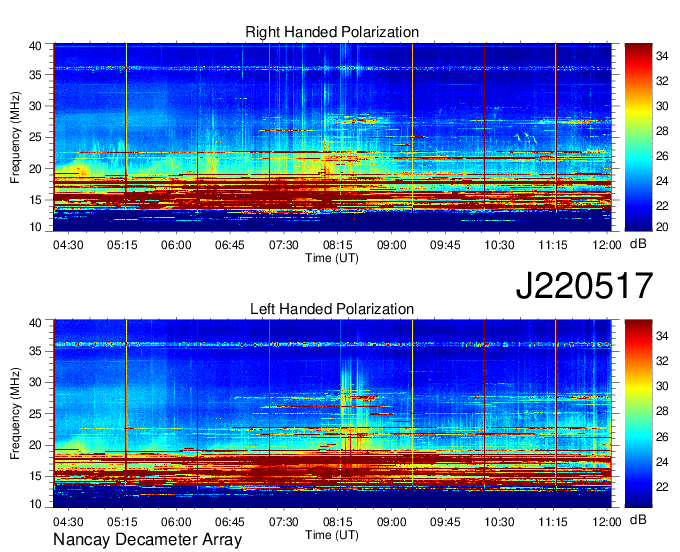The image size is (680, 552).
Task: Click the dB unit label of the Left Handed color bar
Action: [x=638, y=519]
